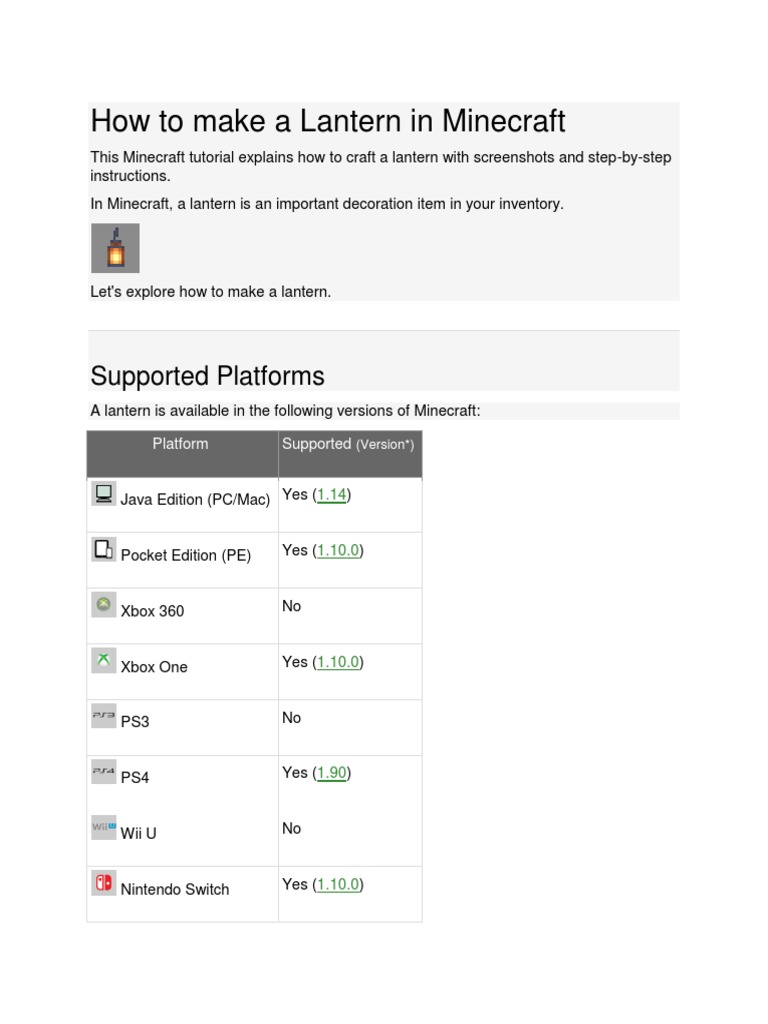This screenshot has height=1024, width=768.
Task: Click the 'How to make a Lantern in Minecraft' title
Action: [x=328, y=121]
